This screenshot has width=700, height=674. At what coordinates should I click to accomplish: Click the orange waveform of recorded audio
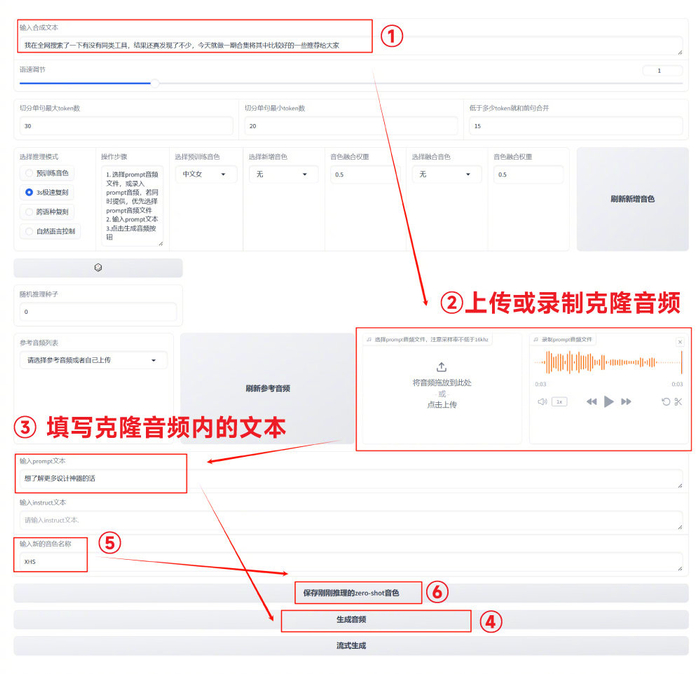pos(609,362)
